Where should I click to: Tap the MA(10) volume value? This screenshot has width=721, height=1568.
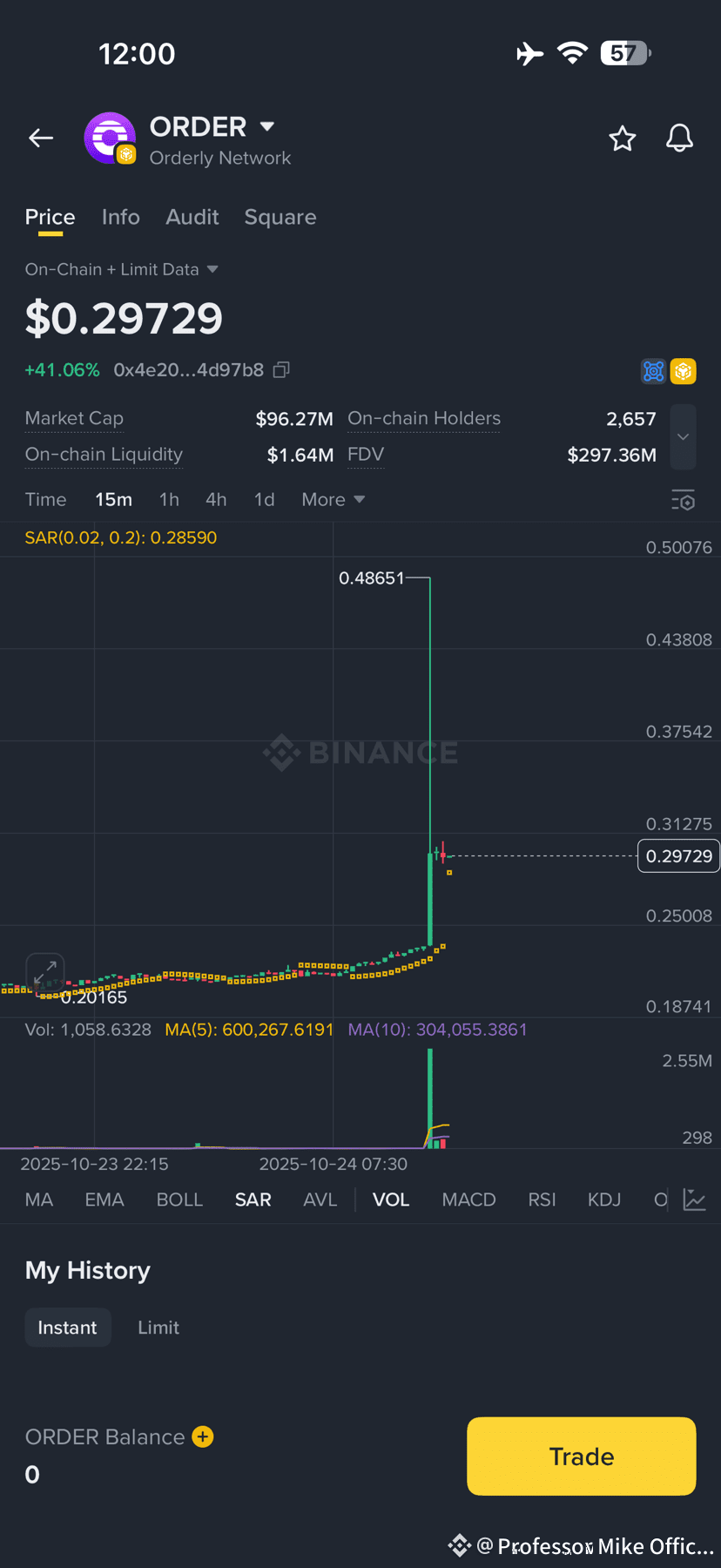(x=438, y=1030)
